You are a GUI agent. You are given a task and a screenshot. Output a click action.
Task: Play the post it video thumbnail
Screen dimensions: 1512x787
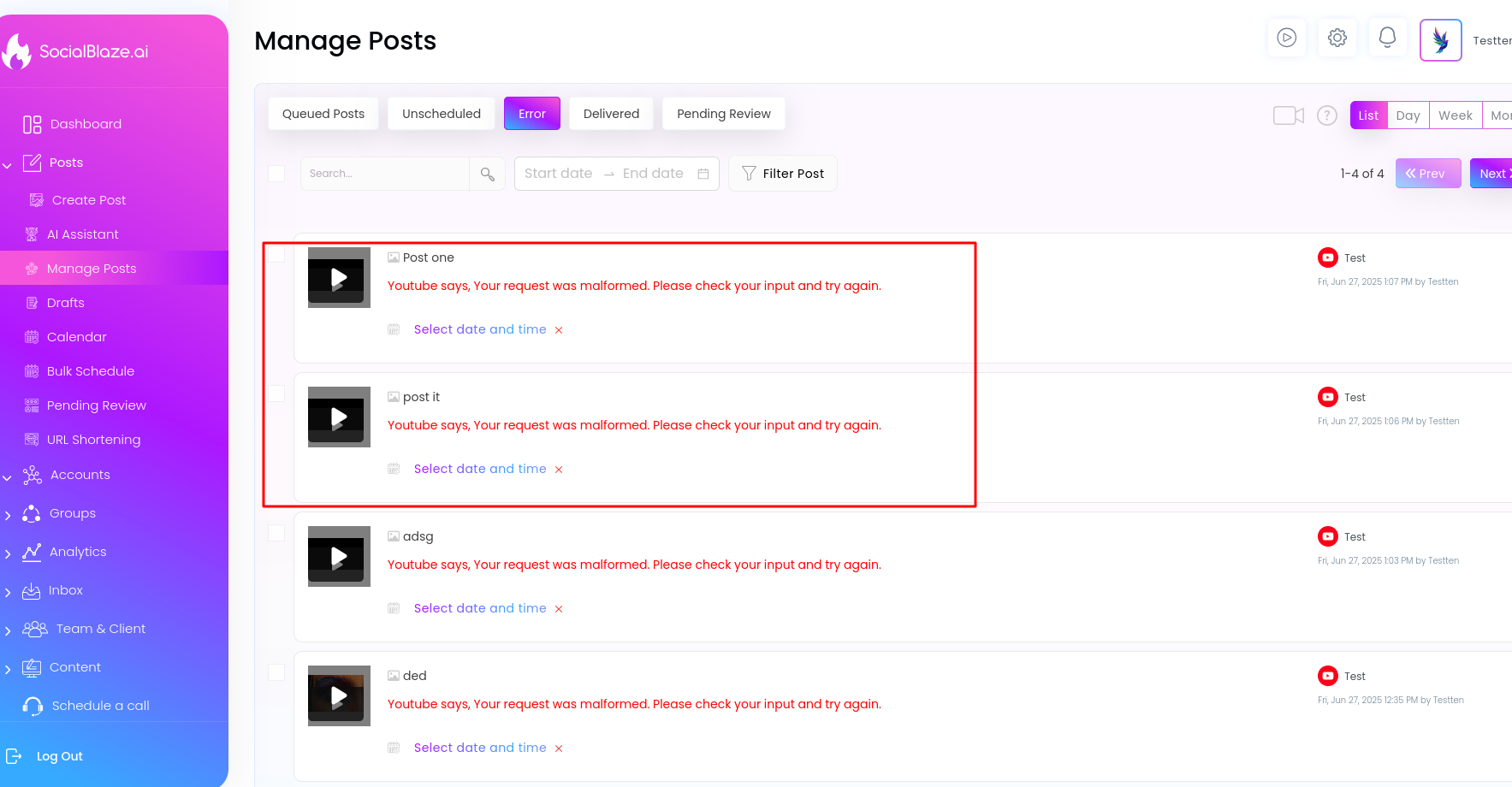tap(339, 417)
